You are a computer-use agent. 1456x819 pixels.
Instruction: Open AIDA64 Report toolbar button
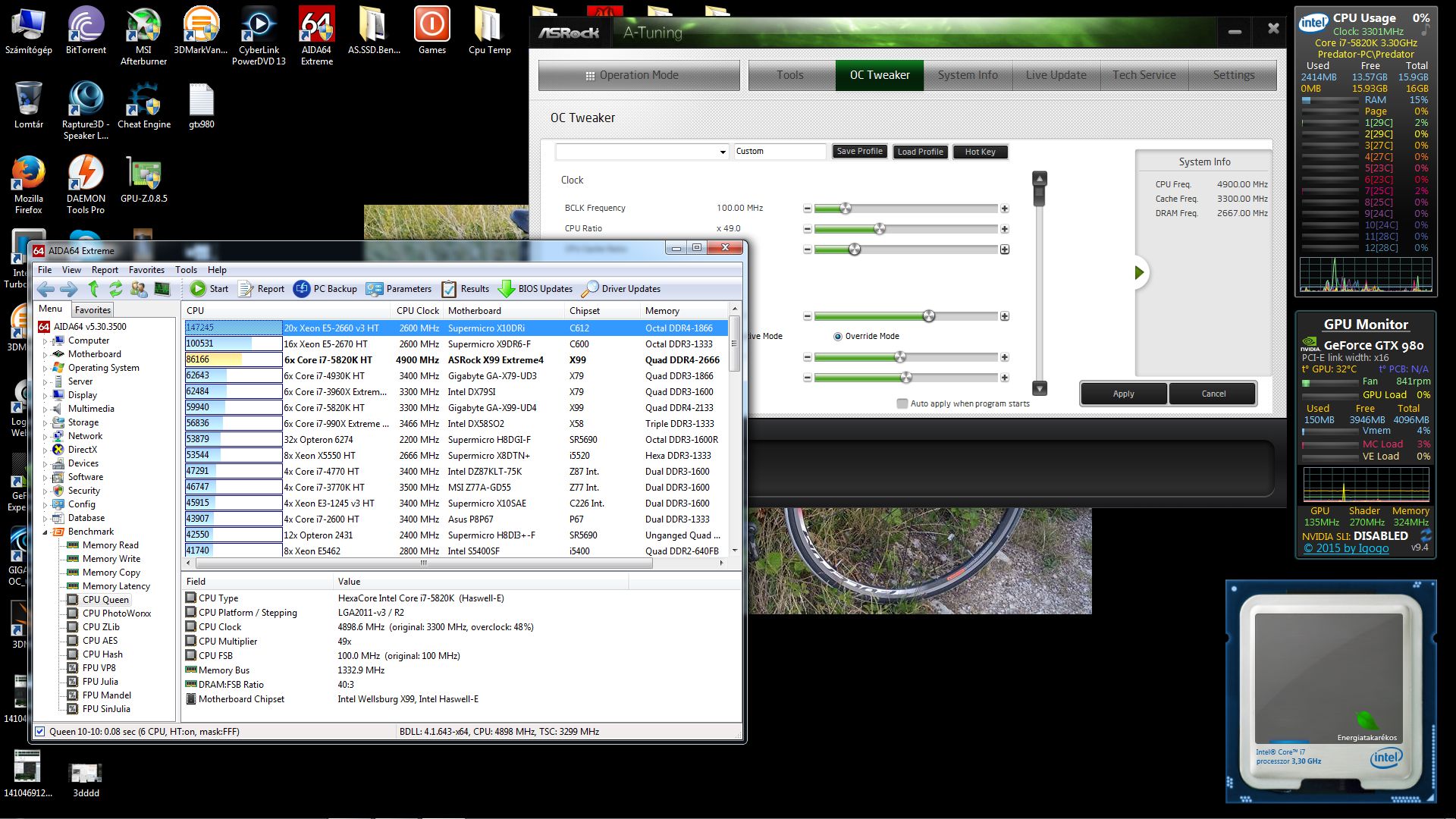tap(261, 289)
